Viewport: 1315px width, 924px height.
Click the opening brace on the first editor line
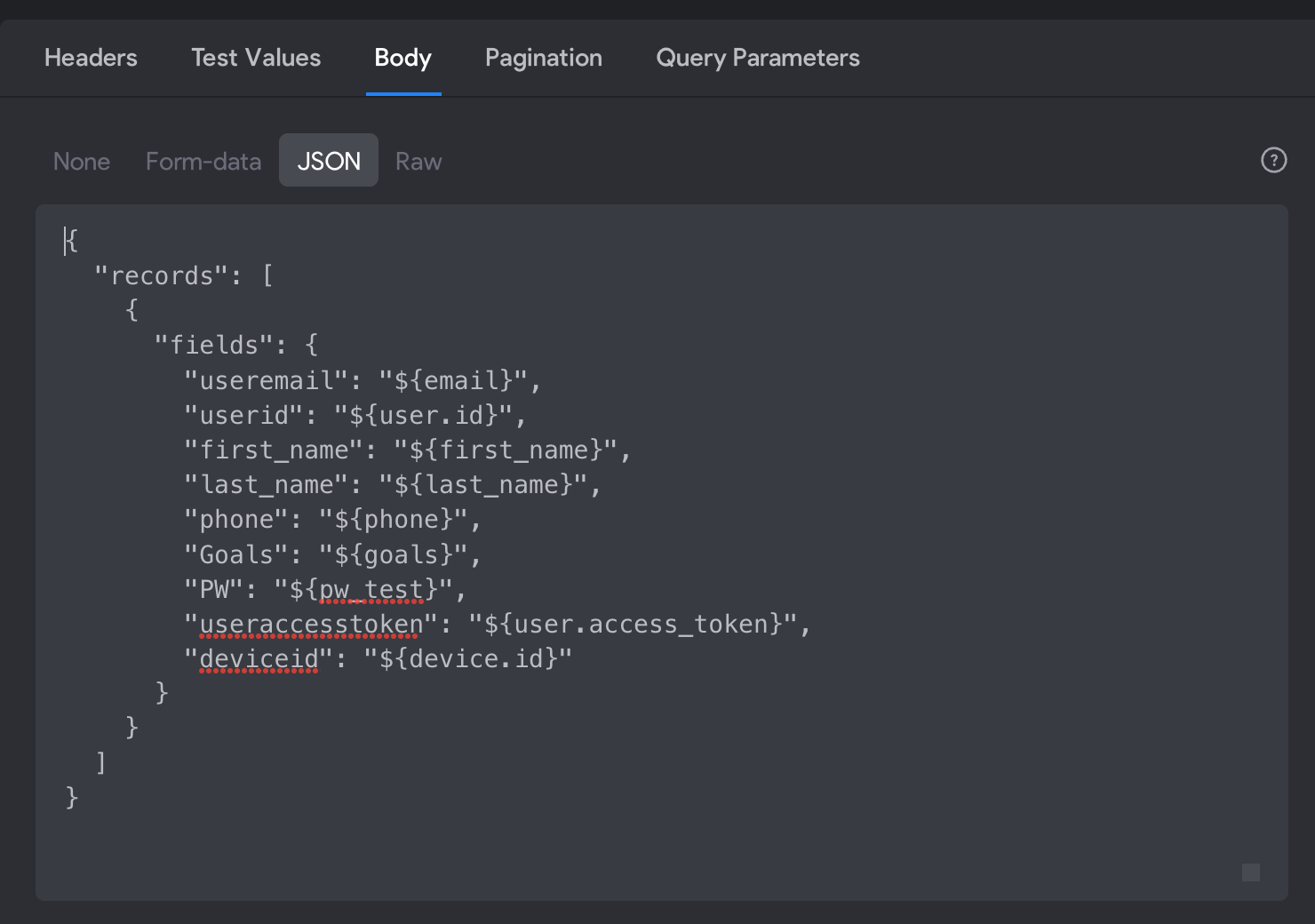(x=72, y=241)
